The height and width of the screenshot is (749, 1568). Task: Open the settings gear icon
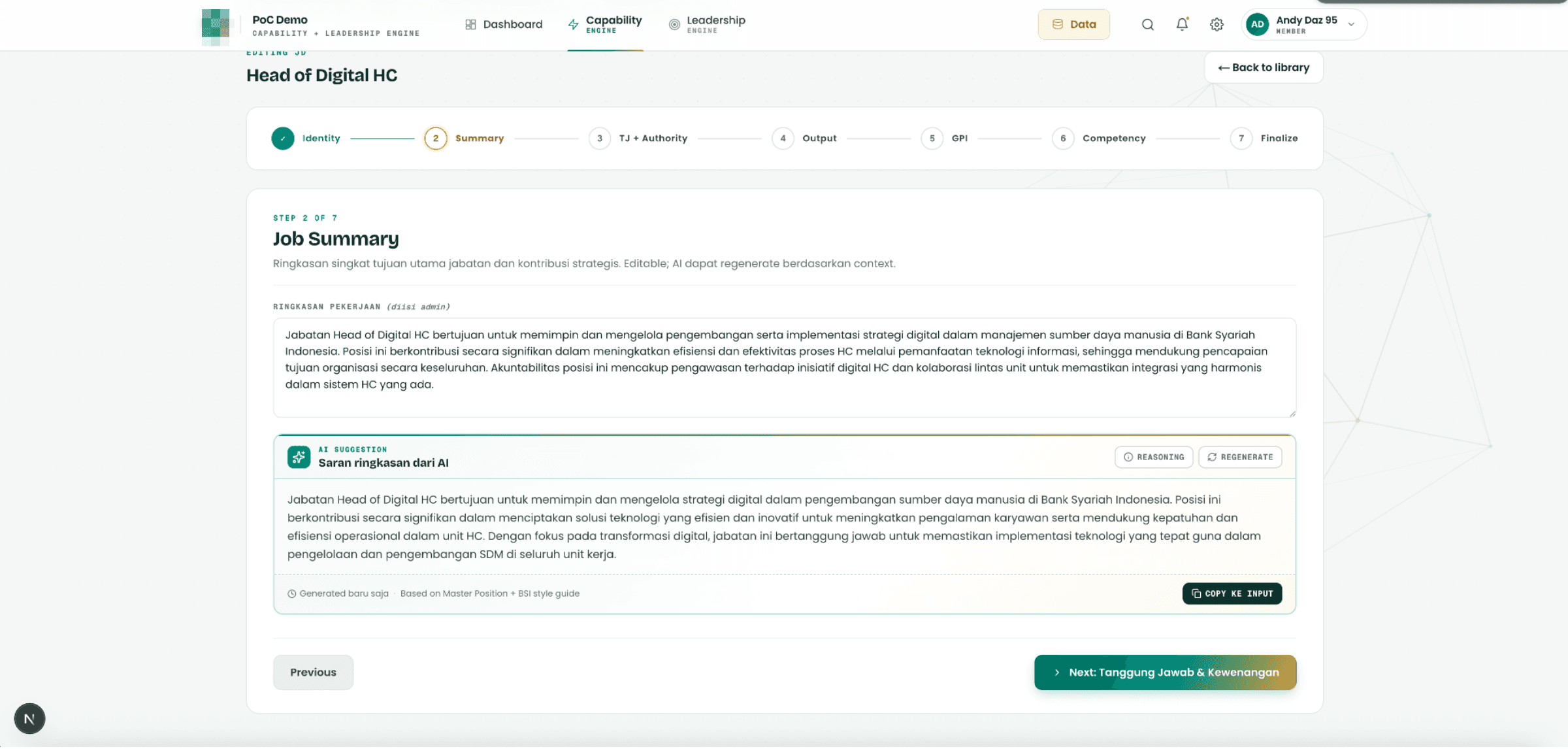pos(1217,25)
